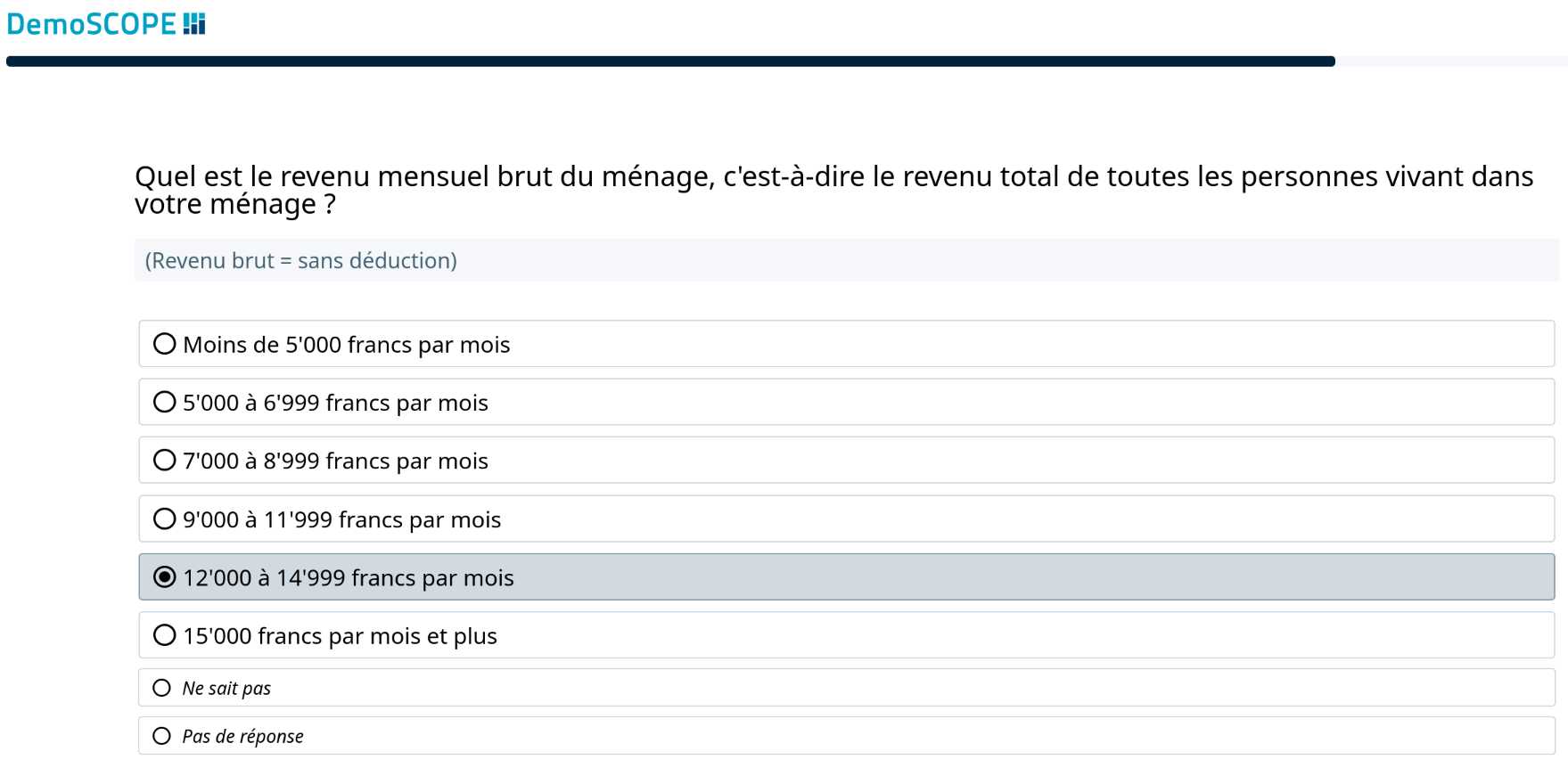
Task: Click the 'Moins de 5'000 francs par mois' label text
Action: coord(346,345)
